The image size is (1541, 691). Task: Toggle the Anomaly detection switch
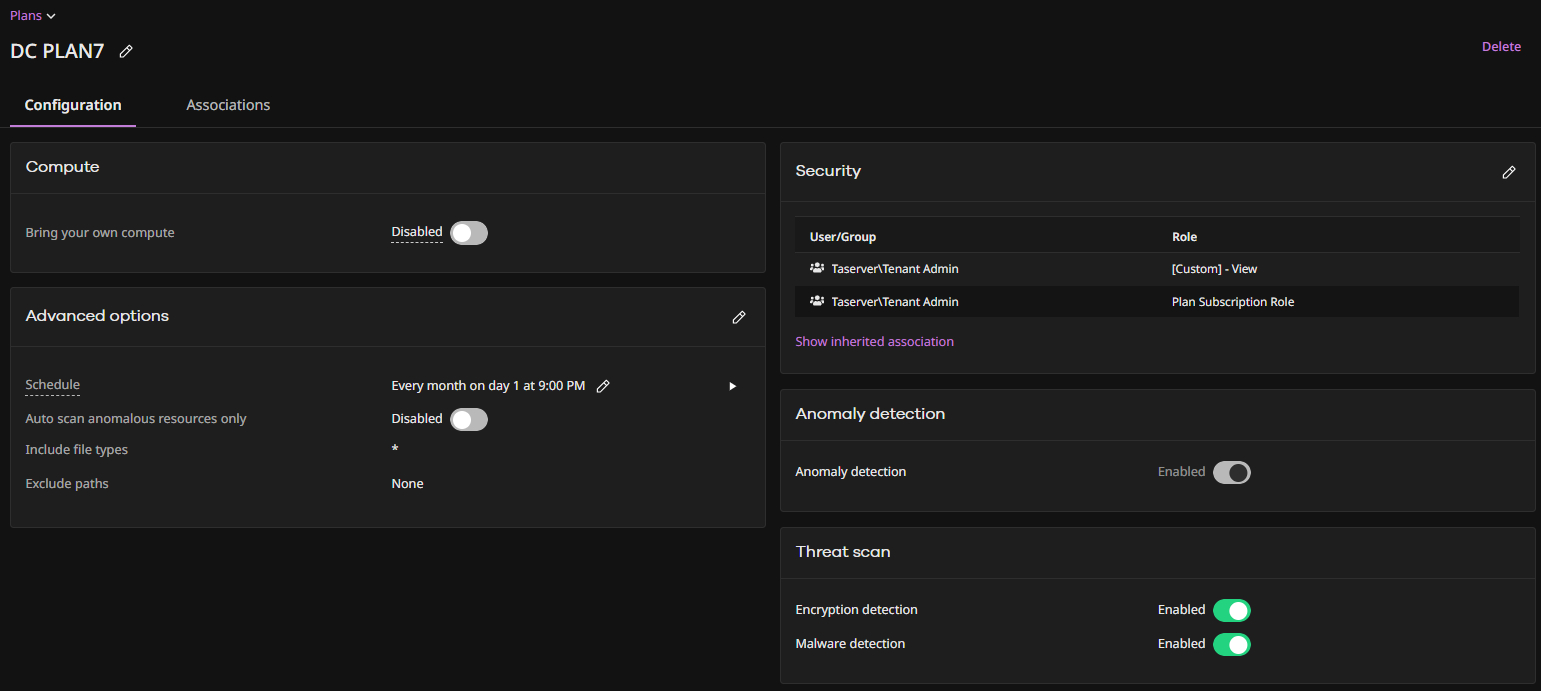point(1232,472)
